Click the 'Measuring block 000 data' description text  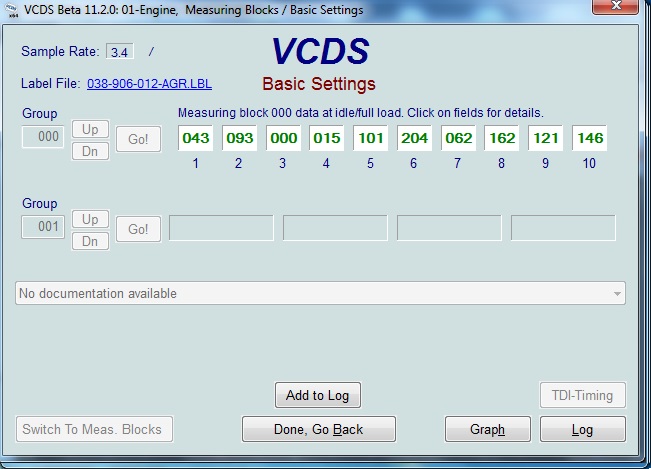[x=360, y=112]
